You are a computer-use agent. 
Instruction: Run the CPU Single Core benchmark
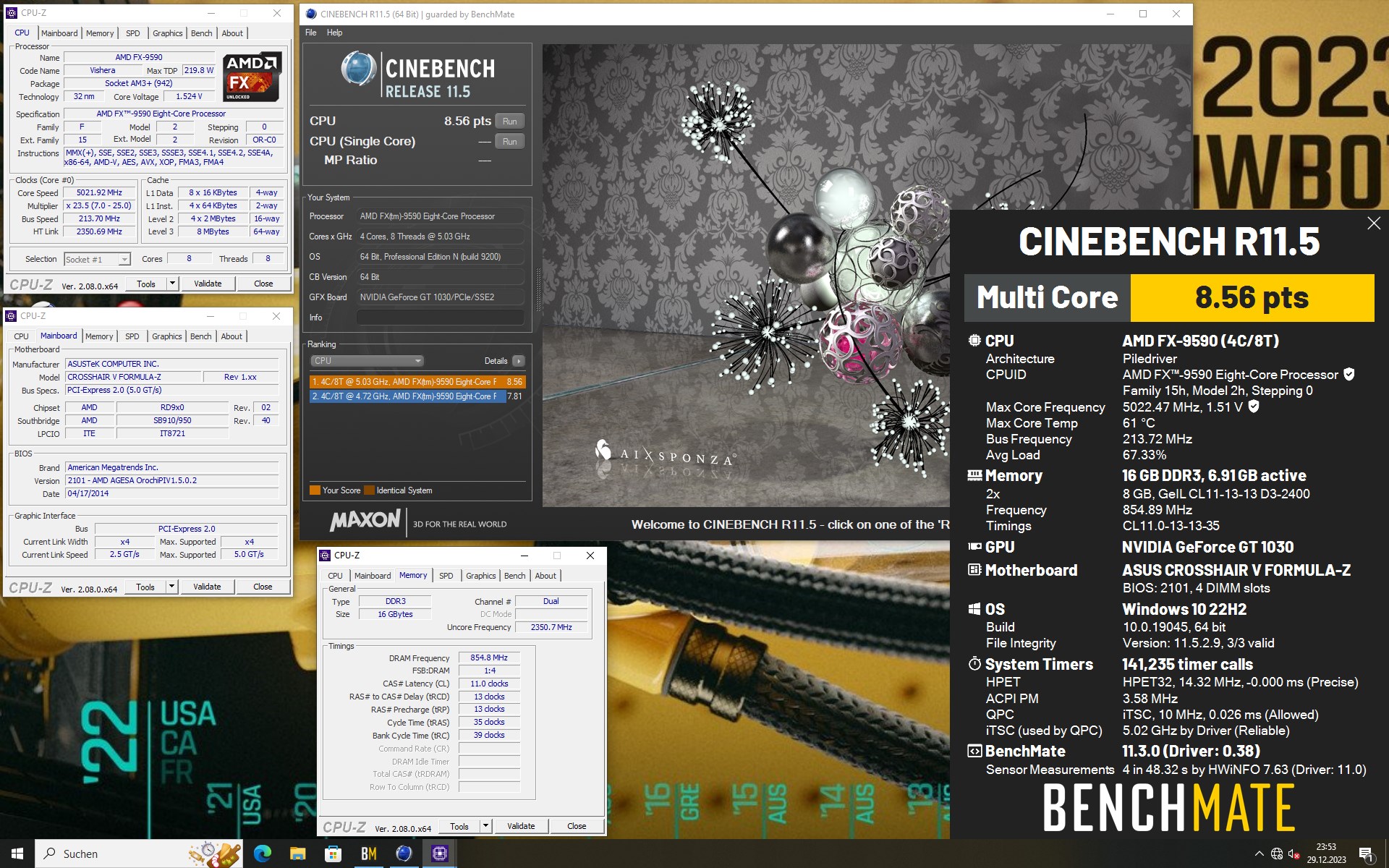click(x=509, y=142)
